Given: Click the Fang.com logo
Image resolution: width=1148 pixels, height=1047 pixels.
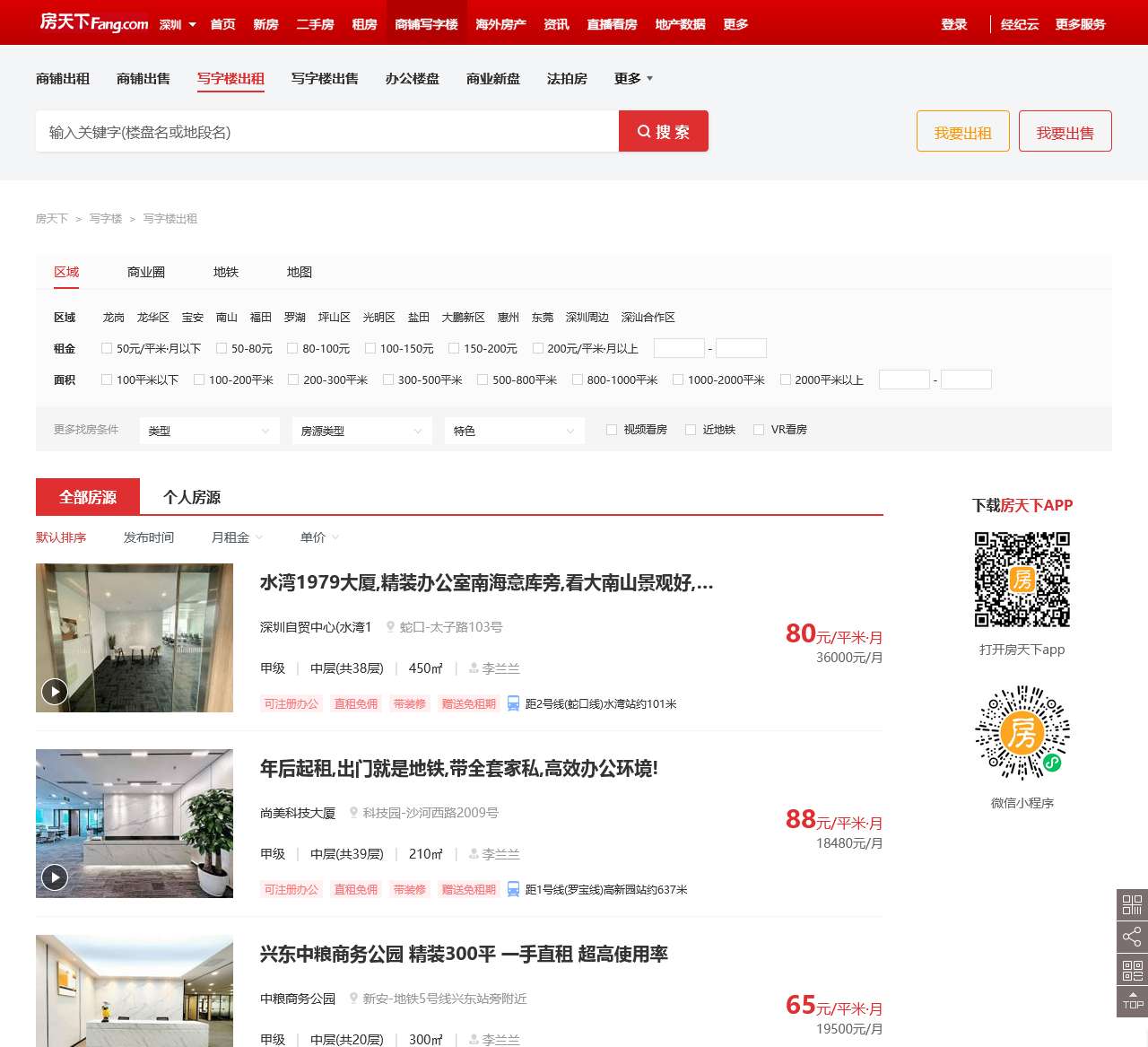Looking at the screenshot, I should pyautogui.click(x=93, y=22).
